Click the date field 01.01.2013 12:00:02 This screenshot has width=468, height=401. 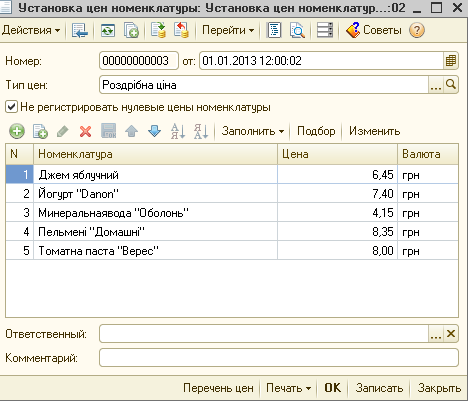(x=321, y=61)
